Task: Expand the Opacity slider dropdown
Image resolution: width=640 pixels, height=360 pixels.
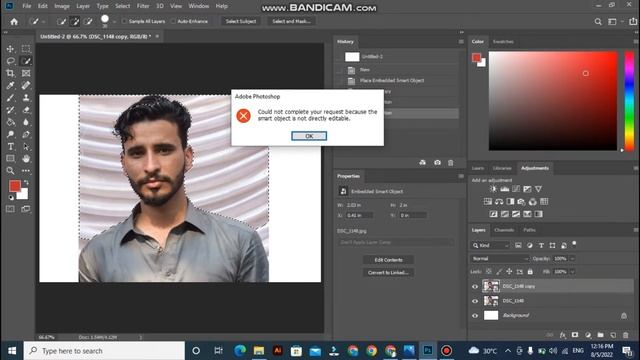Action: (572, 259)
